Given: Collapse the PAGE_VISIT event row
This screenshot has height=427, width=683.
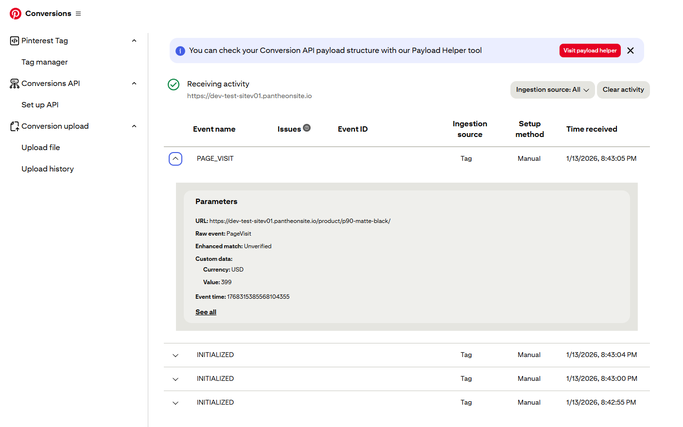Looking at the screenshot, I should tap(175, 159).
